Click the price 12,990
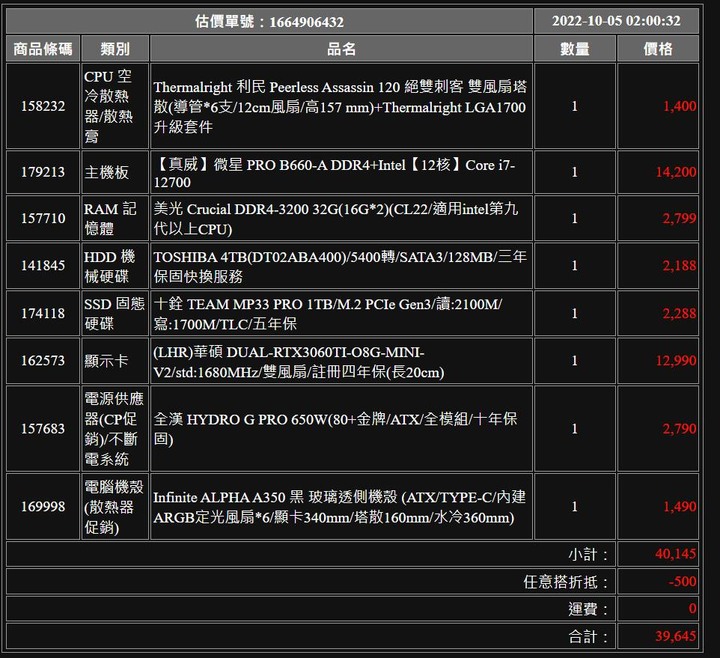The height and width of the screenshot is (658, 720). [676, 360]
